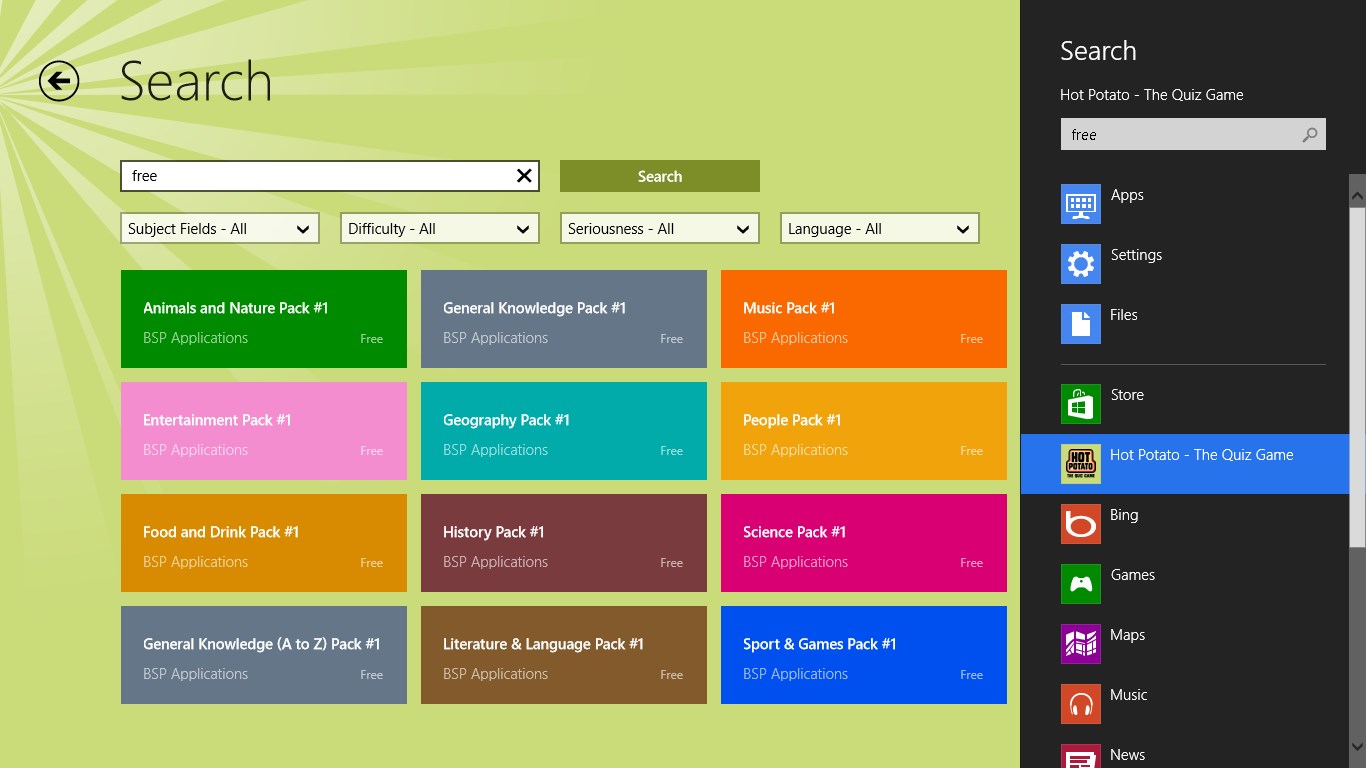1366x768 pixels.
Task: Select the Files document icon
Action: click(1081, 324)
